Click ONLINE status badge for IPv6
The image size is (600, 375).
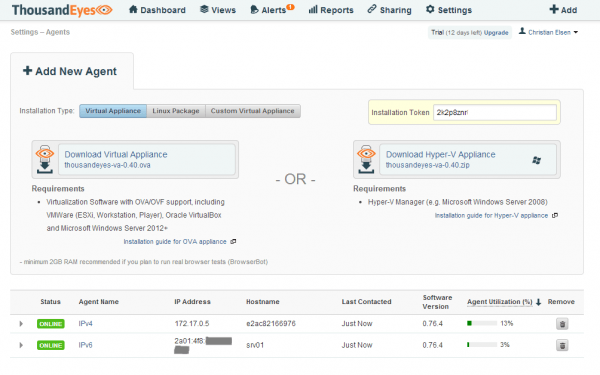(x=51, y=345)
